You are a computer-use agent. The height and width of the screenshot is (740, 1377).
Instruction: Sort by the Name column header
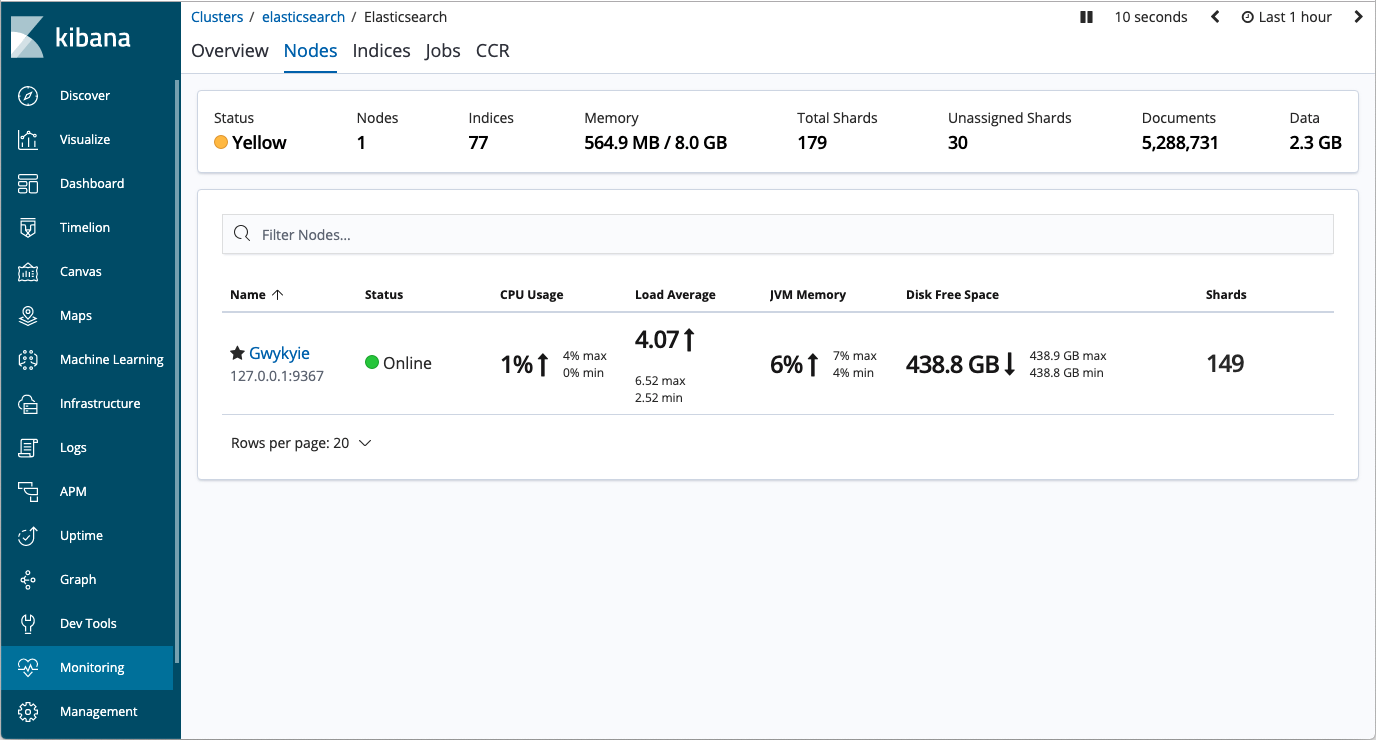point(257,295)
